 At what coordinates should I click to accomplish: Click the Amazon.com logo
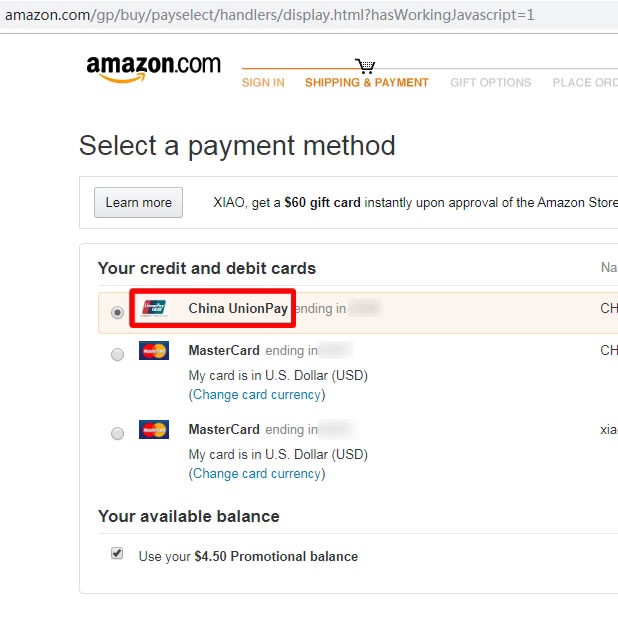click(153, 67)
